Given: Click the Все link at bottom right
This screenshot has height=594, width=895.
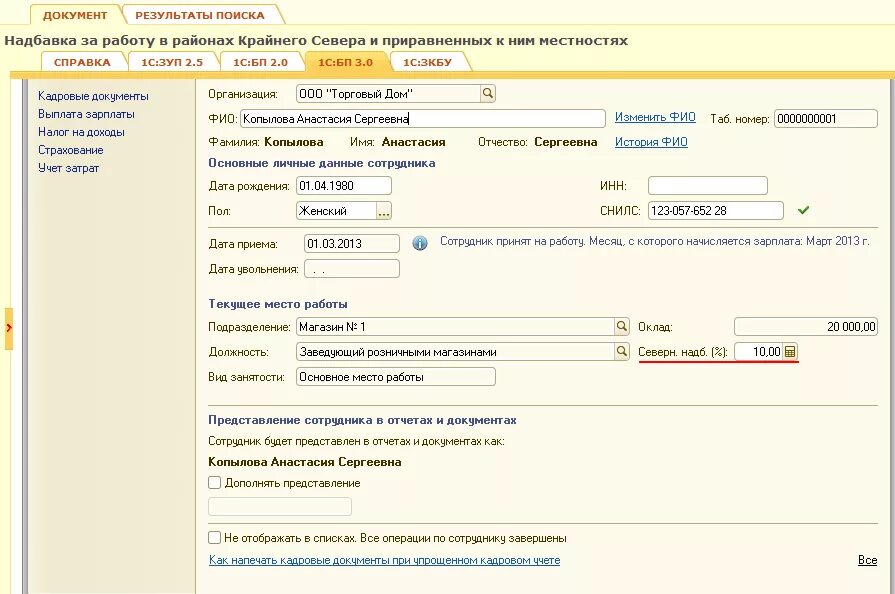Looking at the screenshot, I should (867, 560).
